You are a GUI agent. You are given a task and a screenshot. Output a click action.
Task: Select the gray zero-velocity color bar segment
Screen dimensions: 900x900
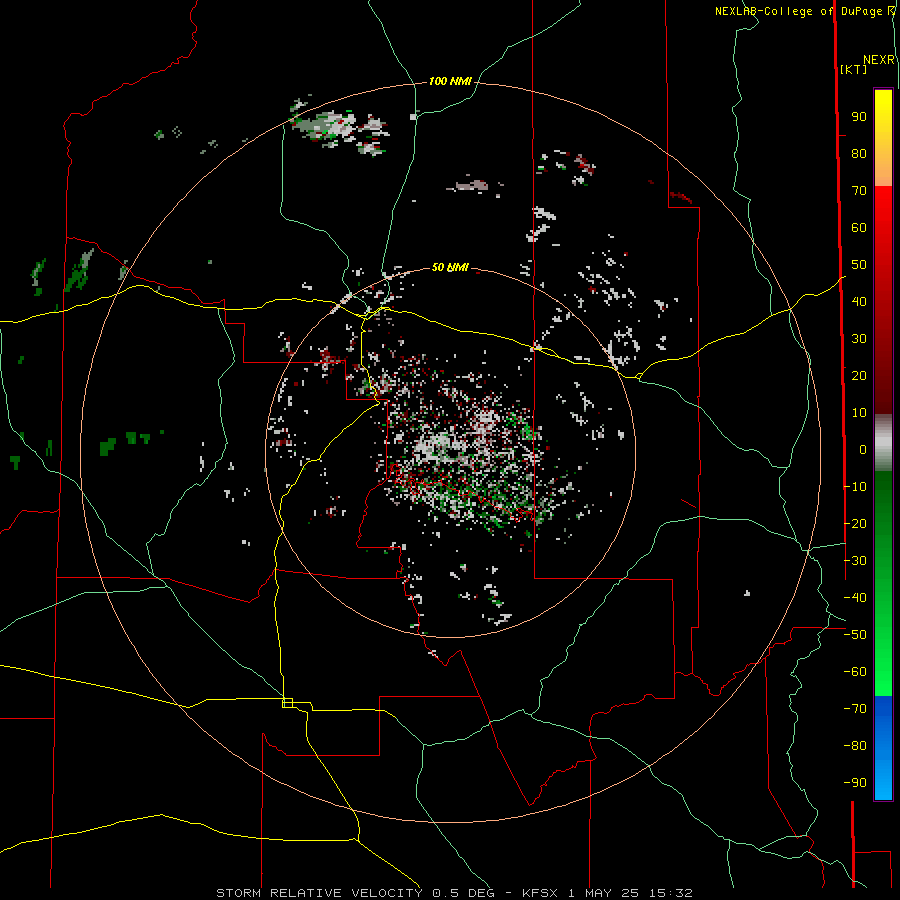pyautogui.click(x=883, y=443)
